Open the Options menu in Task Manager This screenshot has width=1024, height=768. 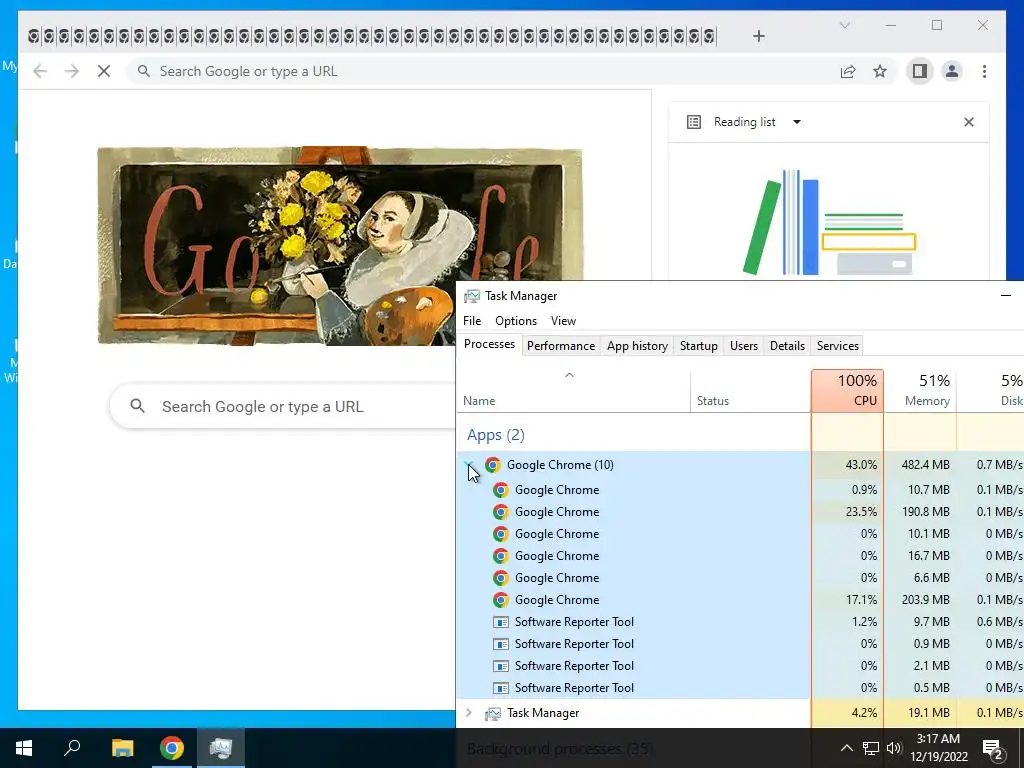[x=516, y=321]
